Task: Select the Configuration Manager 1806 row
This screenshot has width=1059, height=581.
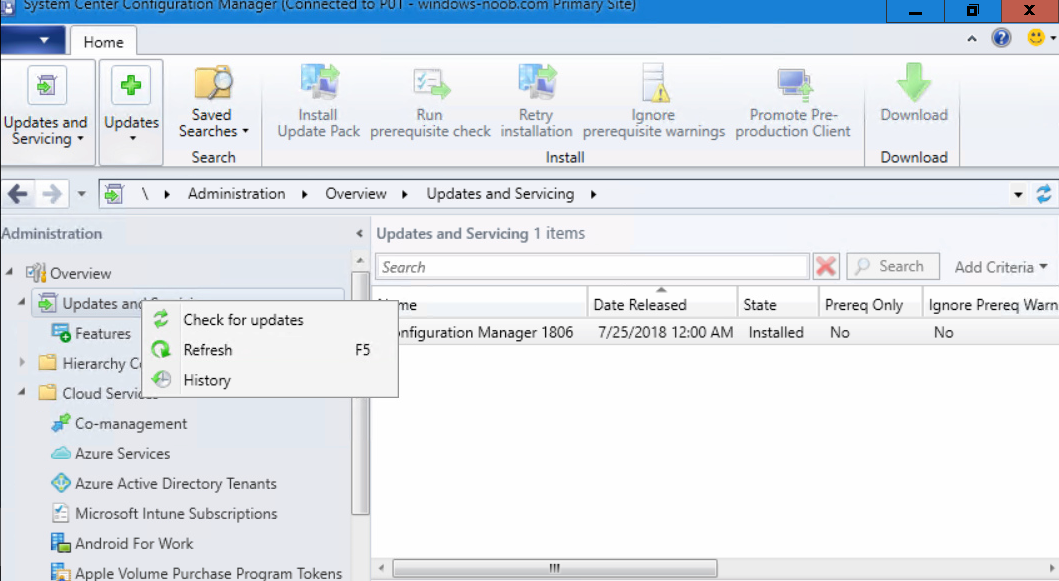Action: coord(715,332)
